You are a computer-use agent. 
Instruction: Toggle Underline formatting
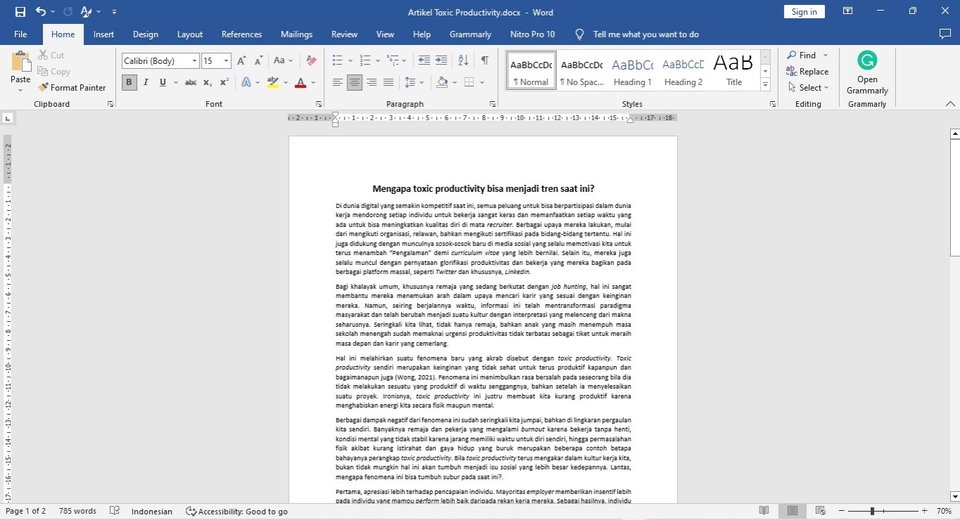[x=162, y=82]
